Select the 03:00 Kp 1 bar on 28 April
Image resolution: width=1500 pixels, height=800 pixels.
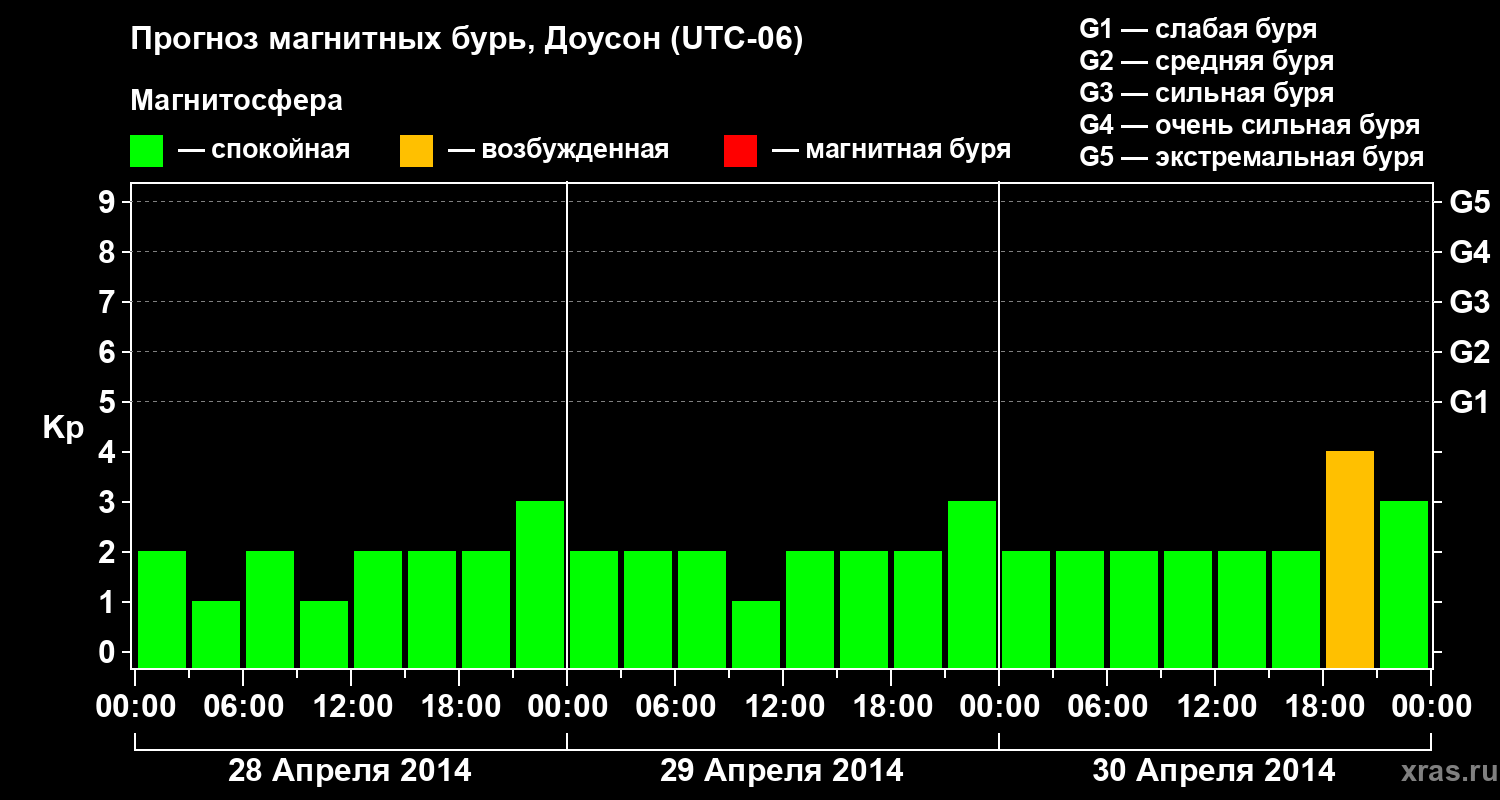click(x=216, y=634)
